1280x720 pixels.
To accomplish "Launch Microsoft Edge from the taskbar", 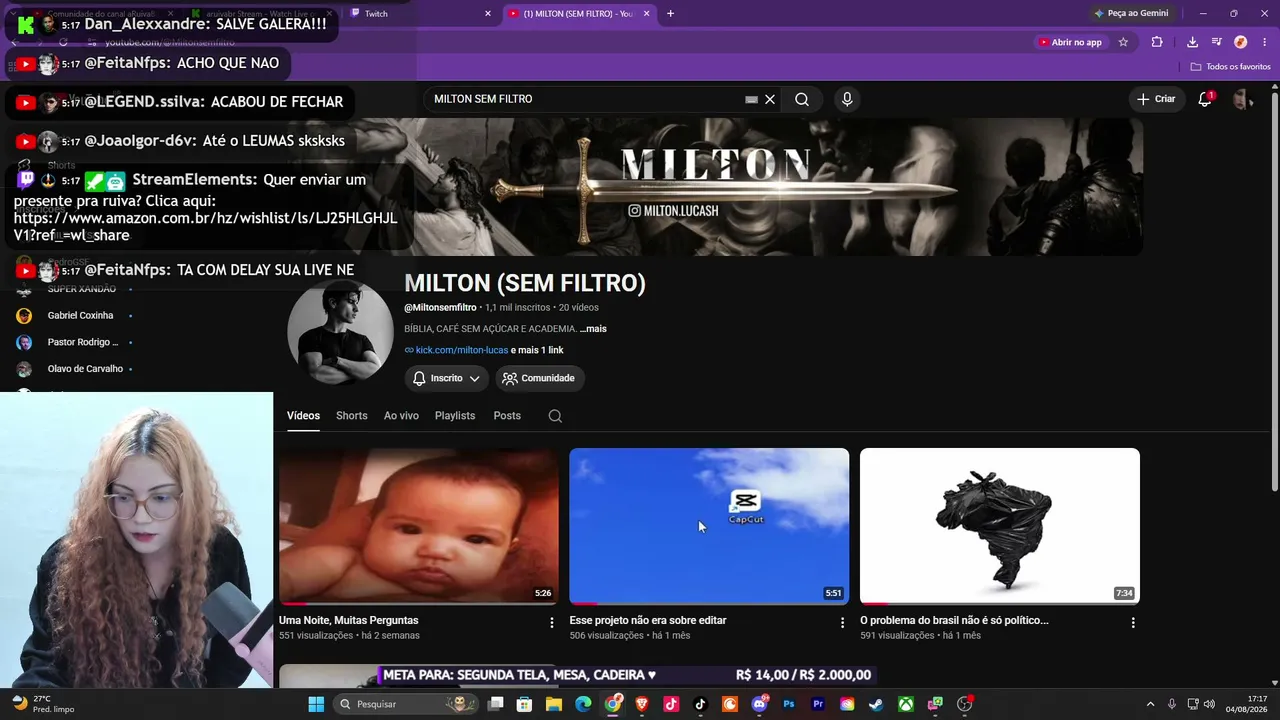I will (583, 704).
